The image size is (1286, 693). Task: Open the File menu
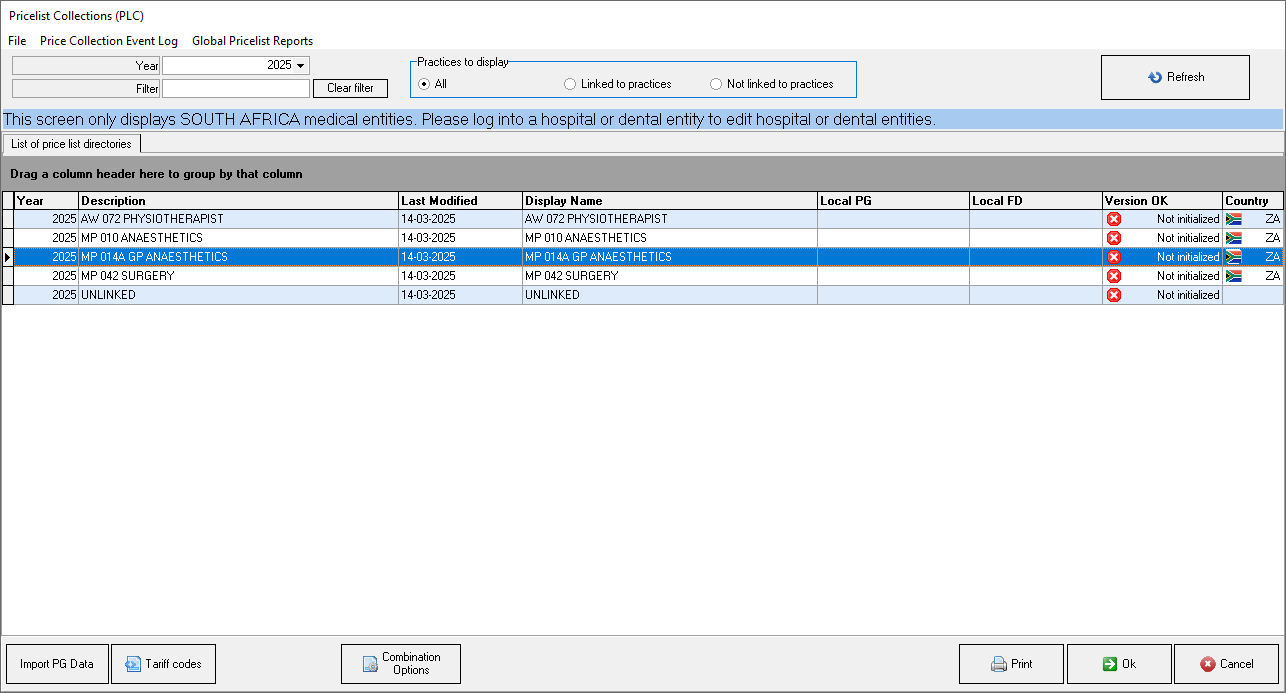pyautogui.click(x=17, y=41)
